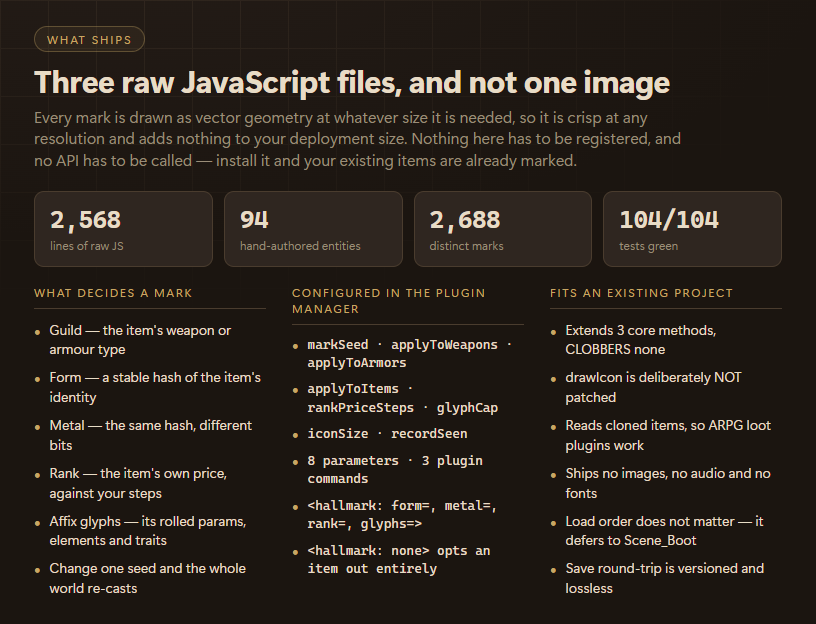Click the heading 'Three raw JavaScript files'
The image size is (816, 624).
(x=352, y=83)
